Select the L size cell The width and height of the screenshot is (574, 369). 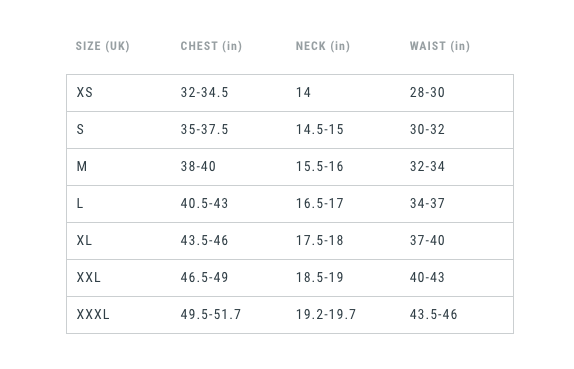(x=80, y=203)
